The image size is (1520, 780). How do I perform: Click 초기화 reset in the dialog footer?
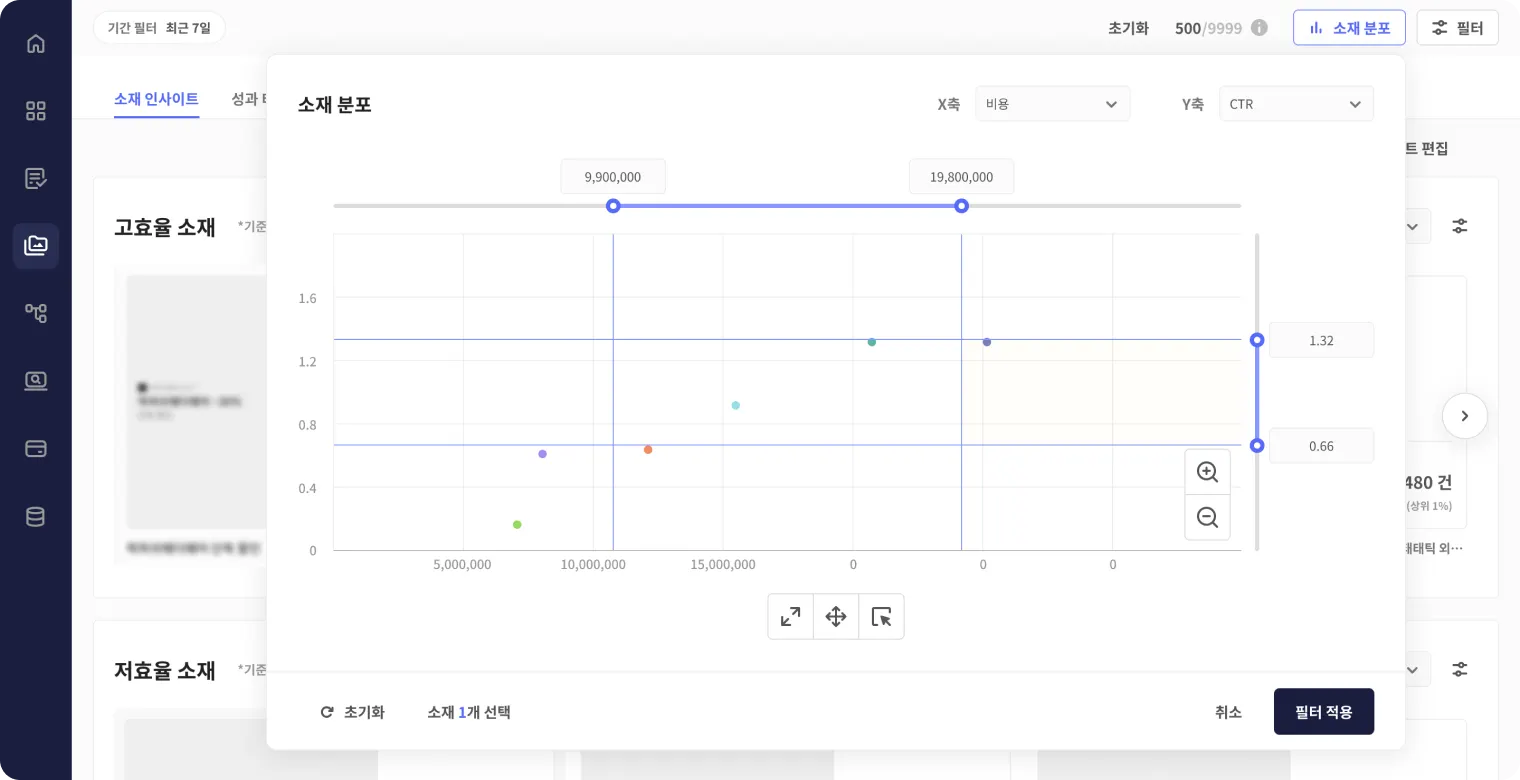pyautogui.click(x=352, y=712)
